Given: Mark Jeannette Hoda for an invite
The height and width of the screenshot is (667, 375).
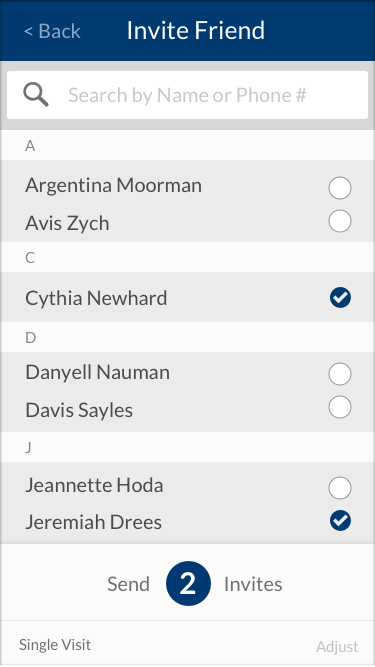Looking at the screenshot, I should pos(340,488).
